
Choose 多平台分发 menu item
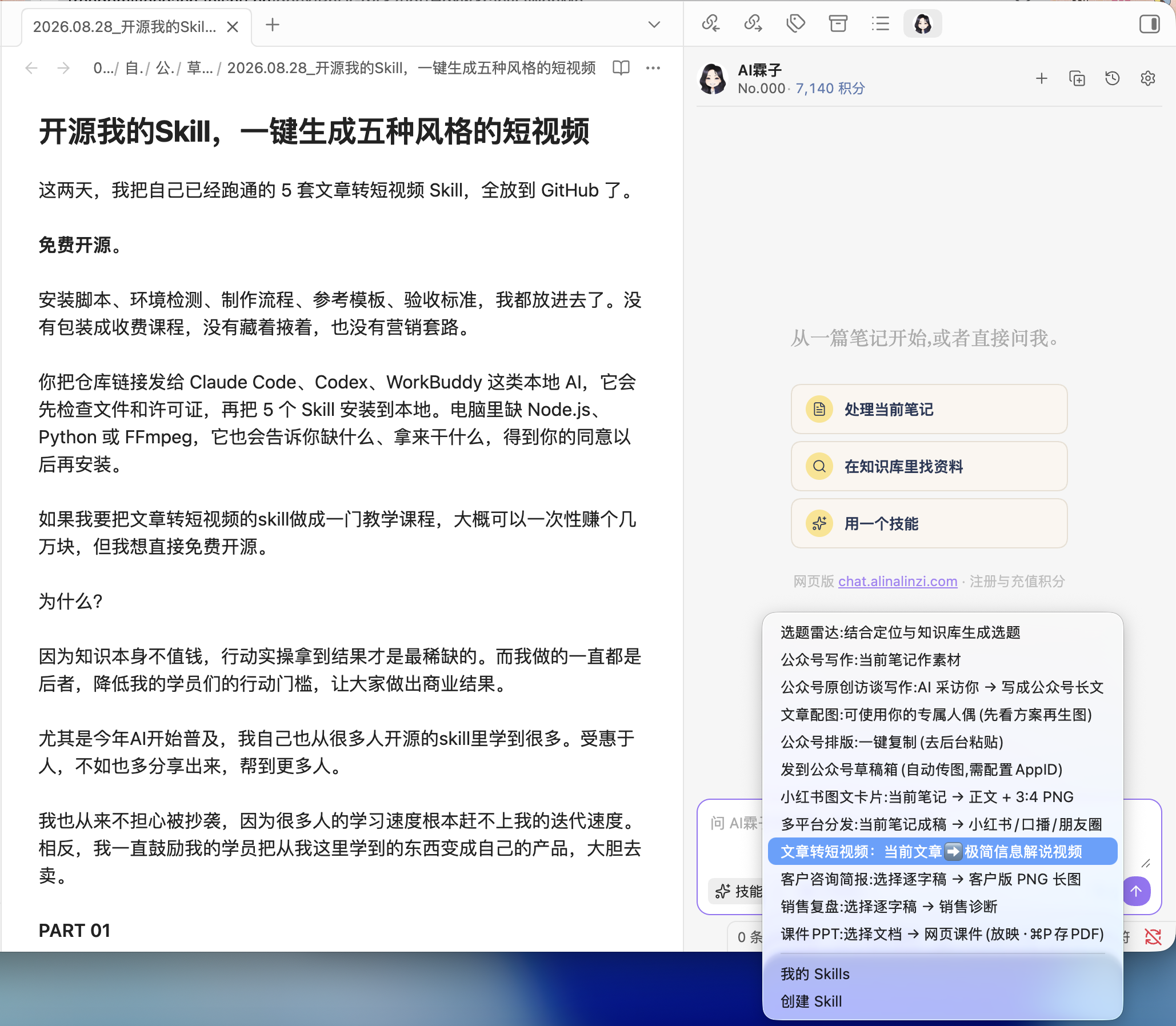point(942,824)
